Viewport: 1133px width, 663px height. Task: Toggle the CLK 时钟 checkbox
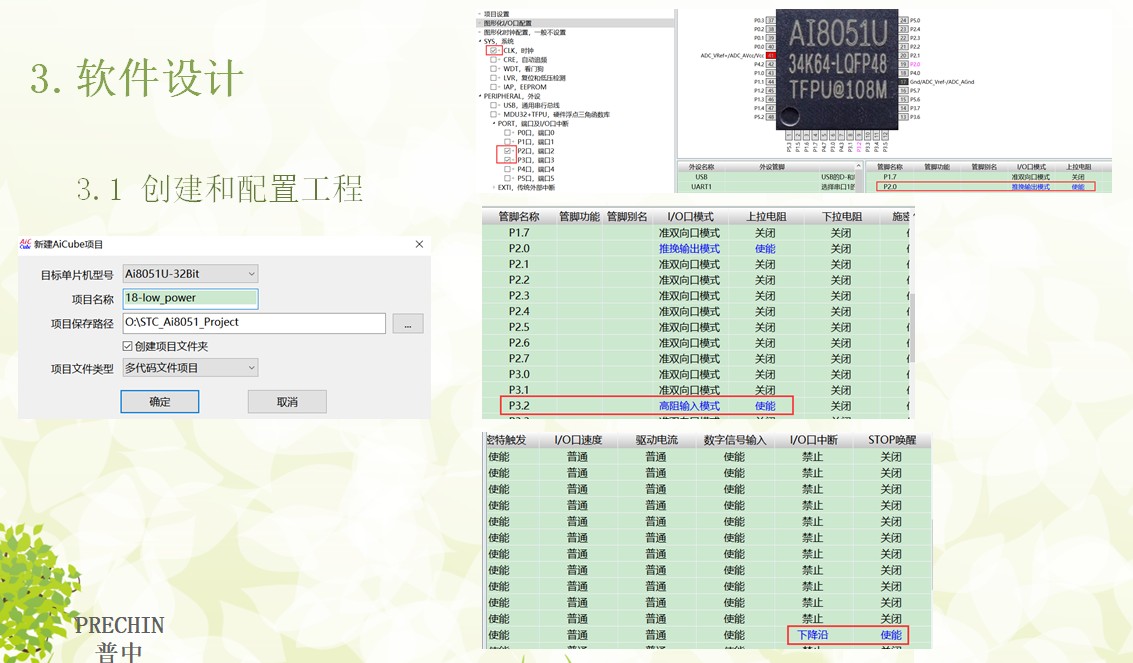(494, 50)
